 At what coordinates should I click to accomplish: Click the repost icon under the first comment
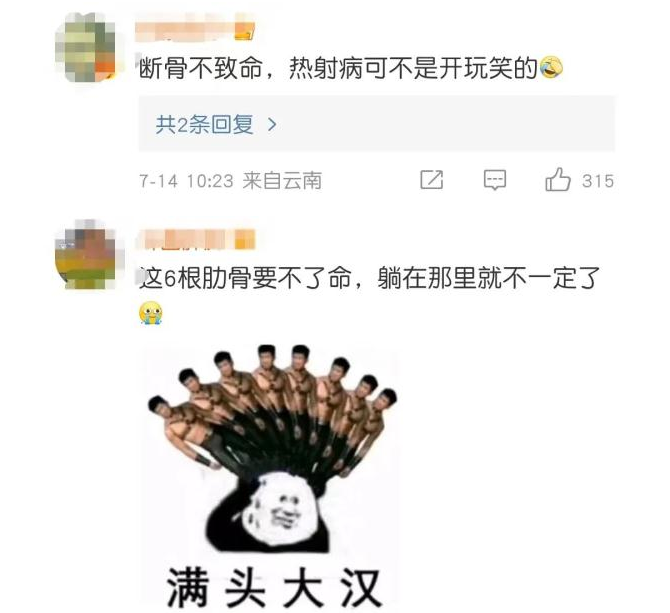click(432, 180)
